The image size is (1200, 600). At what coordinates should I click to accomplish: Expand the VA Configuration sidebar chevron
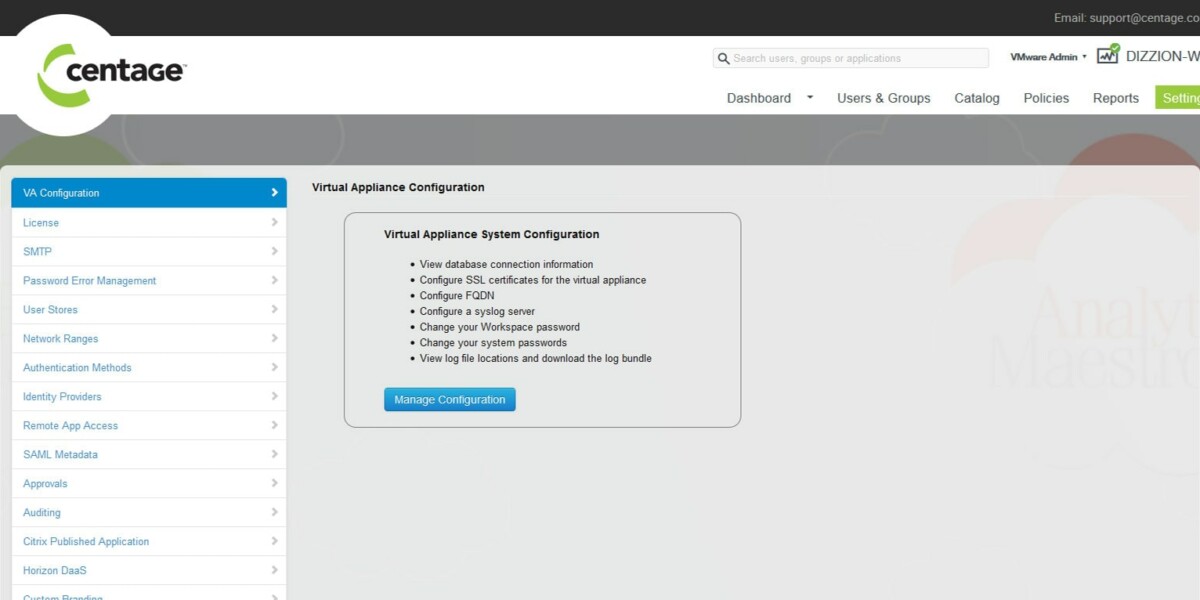coord(274,193)
